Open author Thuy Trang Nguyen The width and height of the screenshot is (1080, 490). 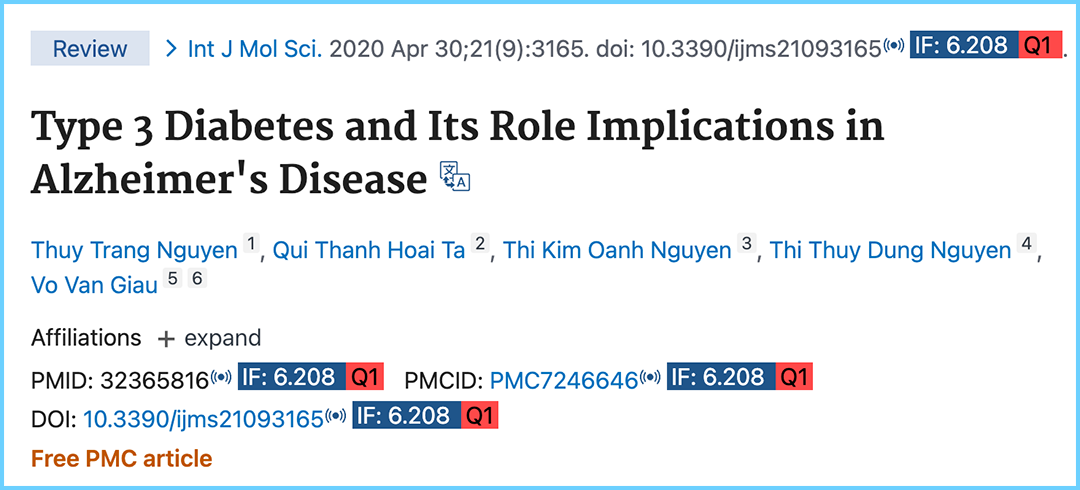(x=134, y=250)
